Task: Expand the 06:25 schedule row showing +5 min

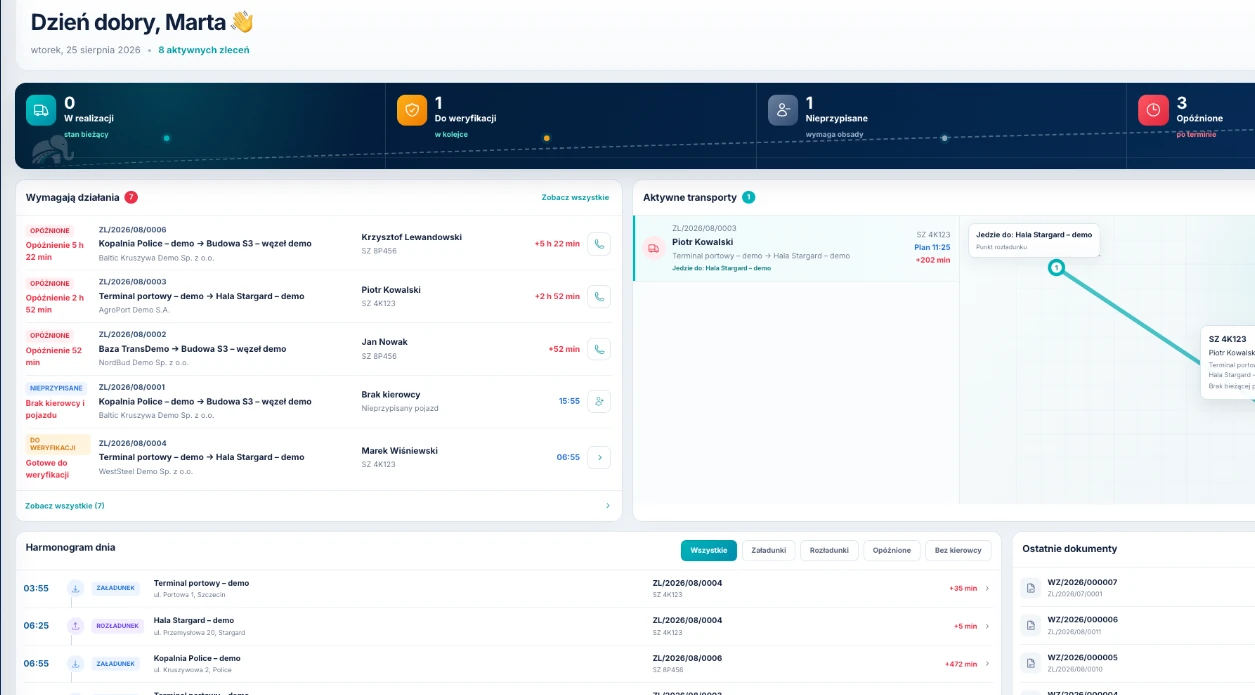Action: tap(987, 626)
